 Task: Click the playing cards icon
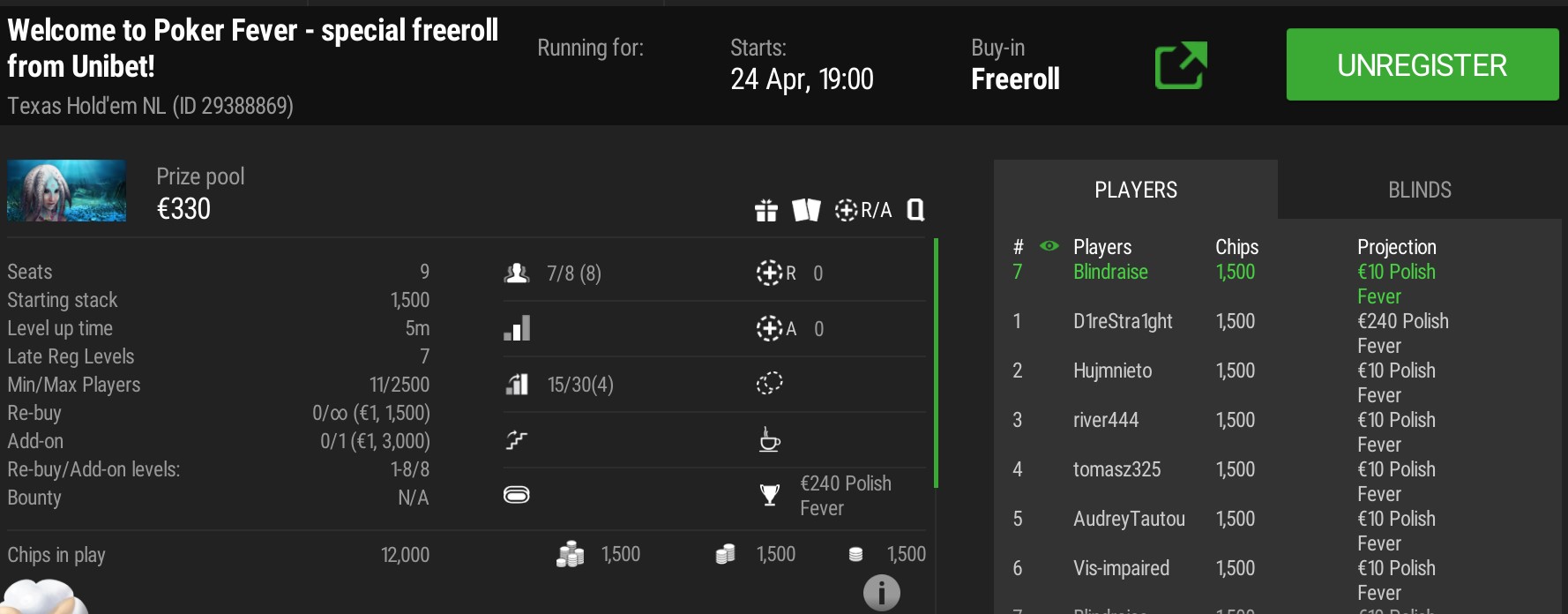point(806,210)
